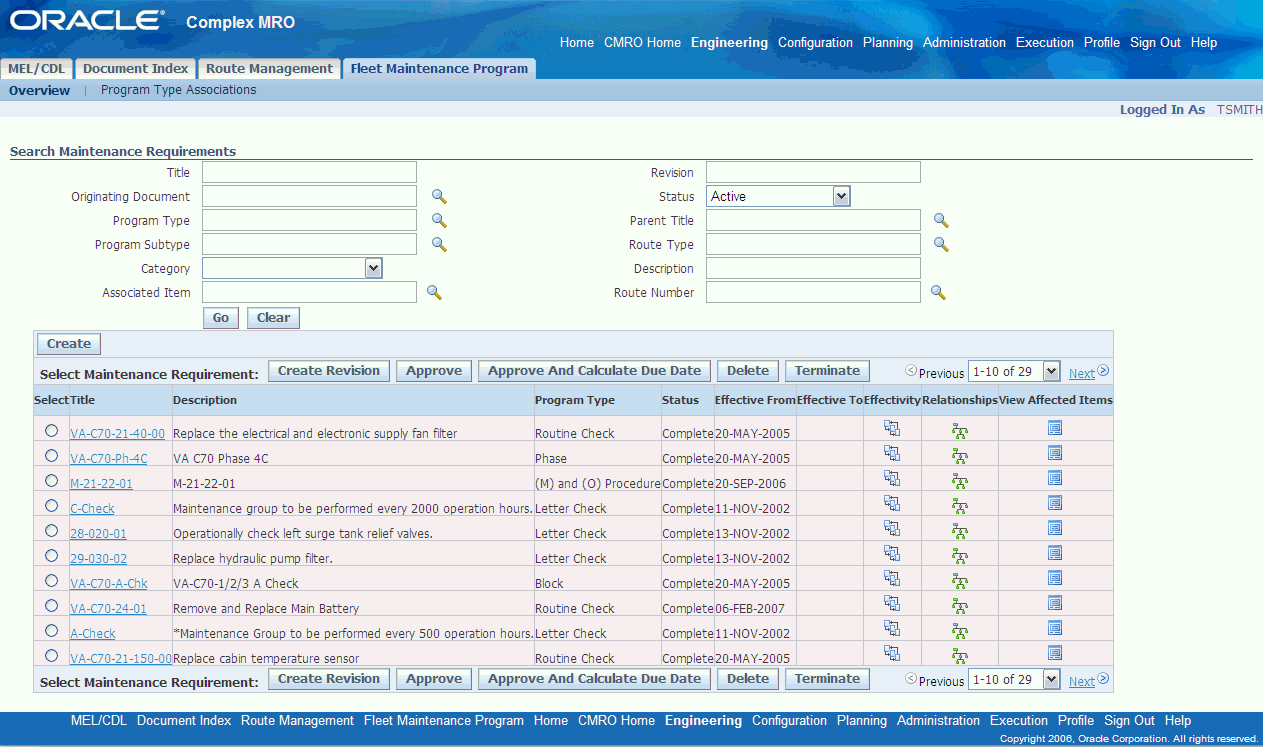Open the A-Check title link

93,633
